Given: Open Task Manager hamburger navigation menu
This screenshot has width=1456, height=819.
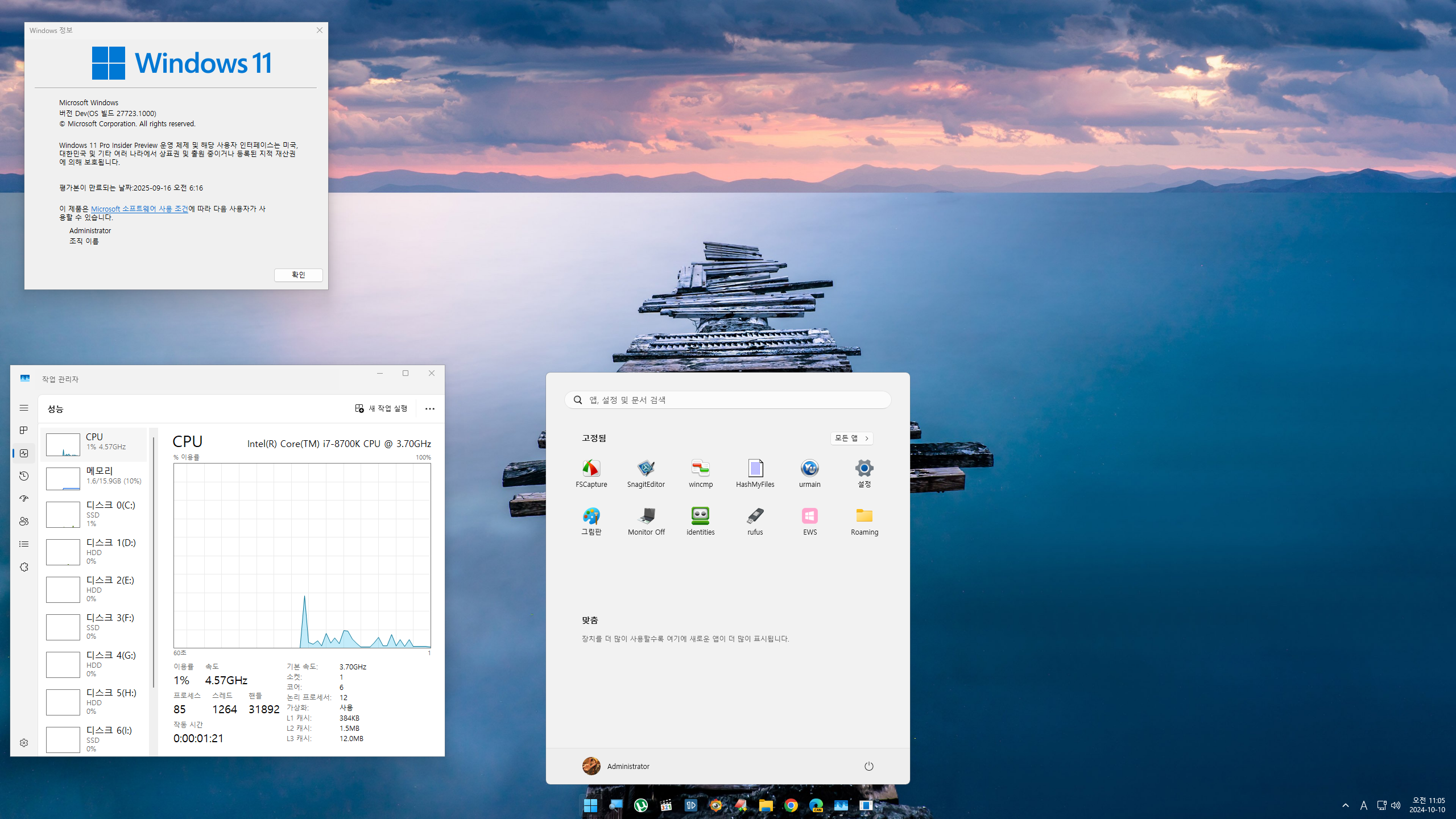Looking at the screenshot, I should coord(24,408).
